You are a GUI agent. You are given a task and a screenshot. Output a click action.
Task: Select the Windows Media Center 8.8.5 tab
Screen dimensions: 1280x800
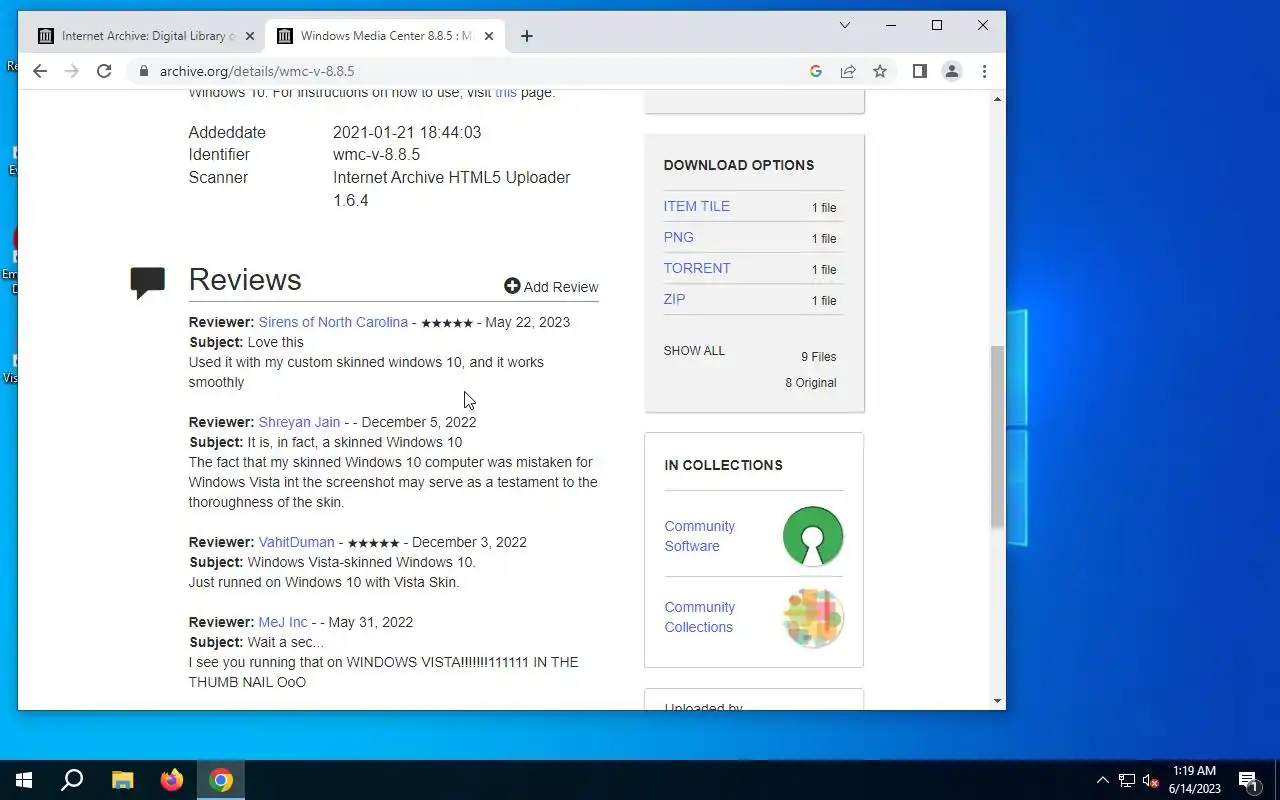point(385,36)
